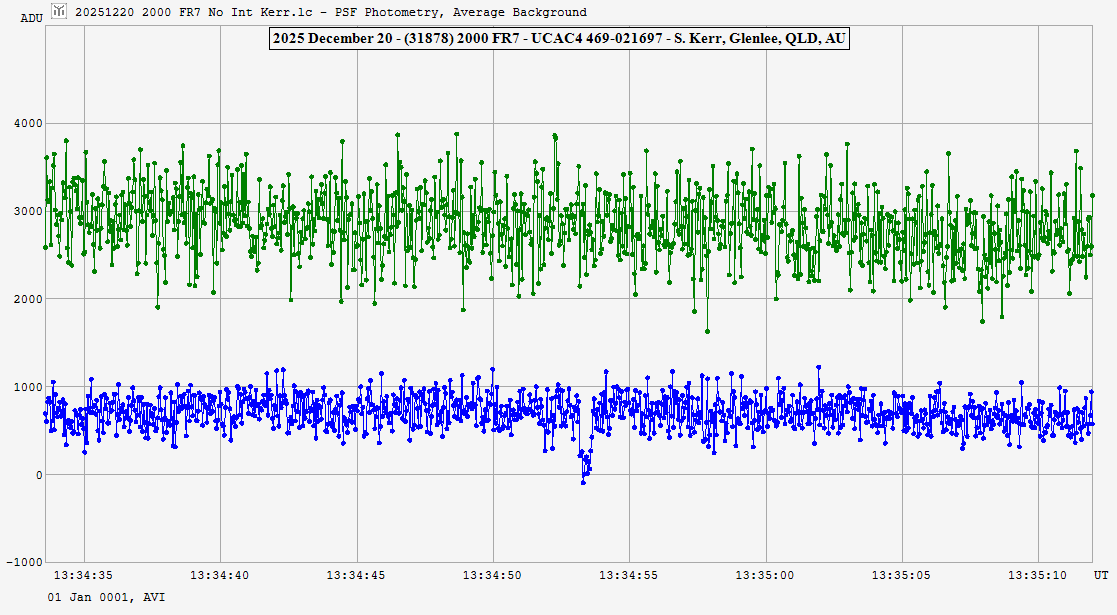Click the 3000 Y-axis value
This screenshot has height=615, width=1117.
click(27, 212)
